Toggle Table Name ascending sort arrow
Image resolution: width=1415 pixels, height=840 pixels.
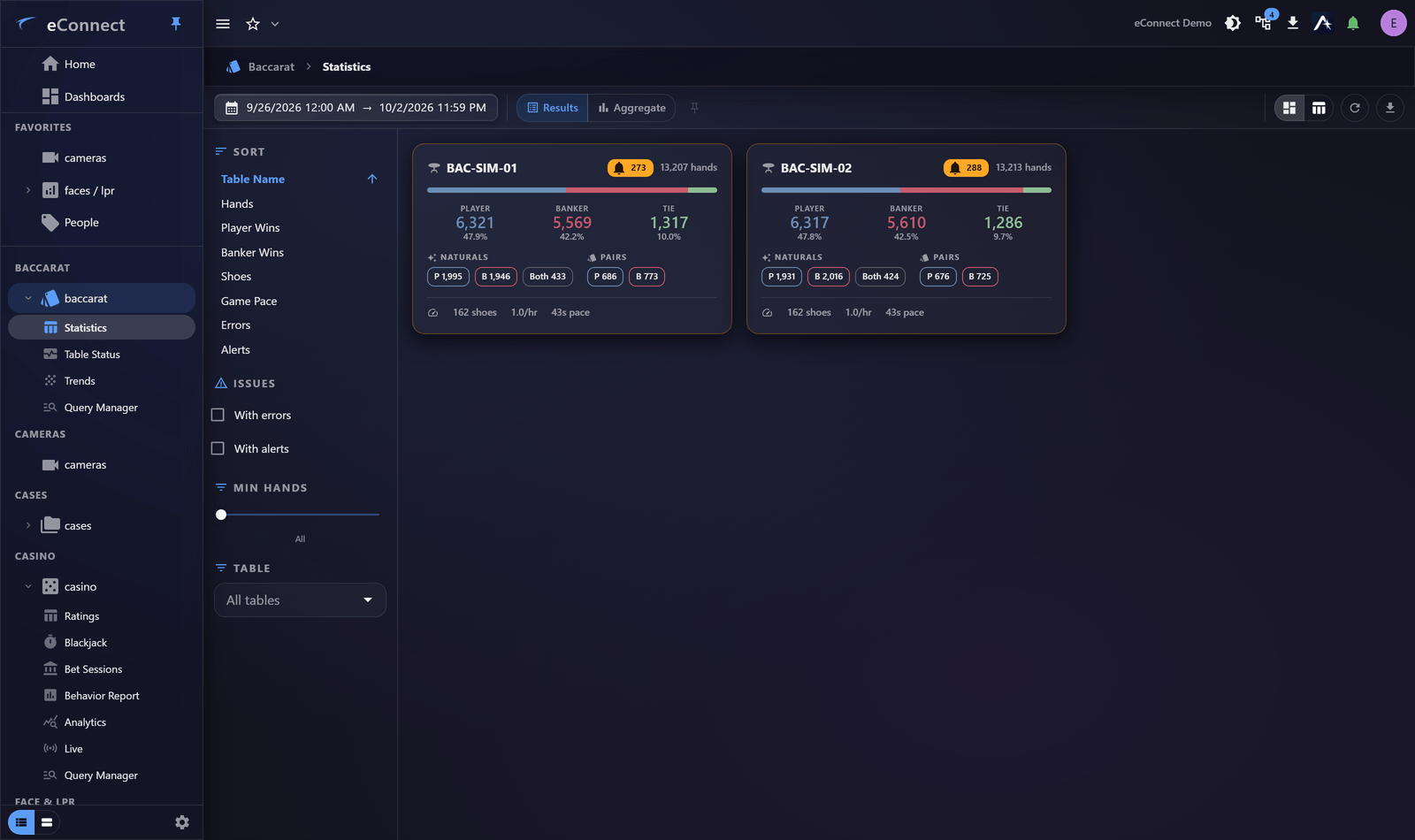[x=372, y=179]
